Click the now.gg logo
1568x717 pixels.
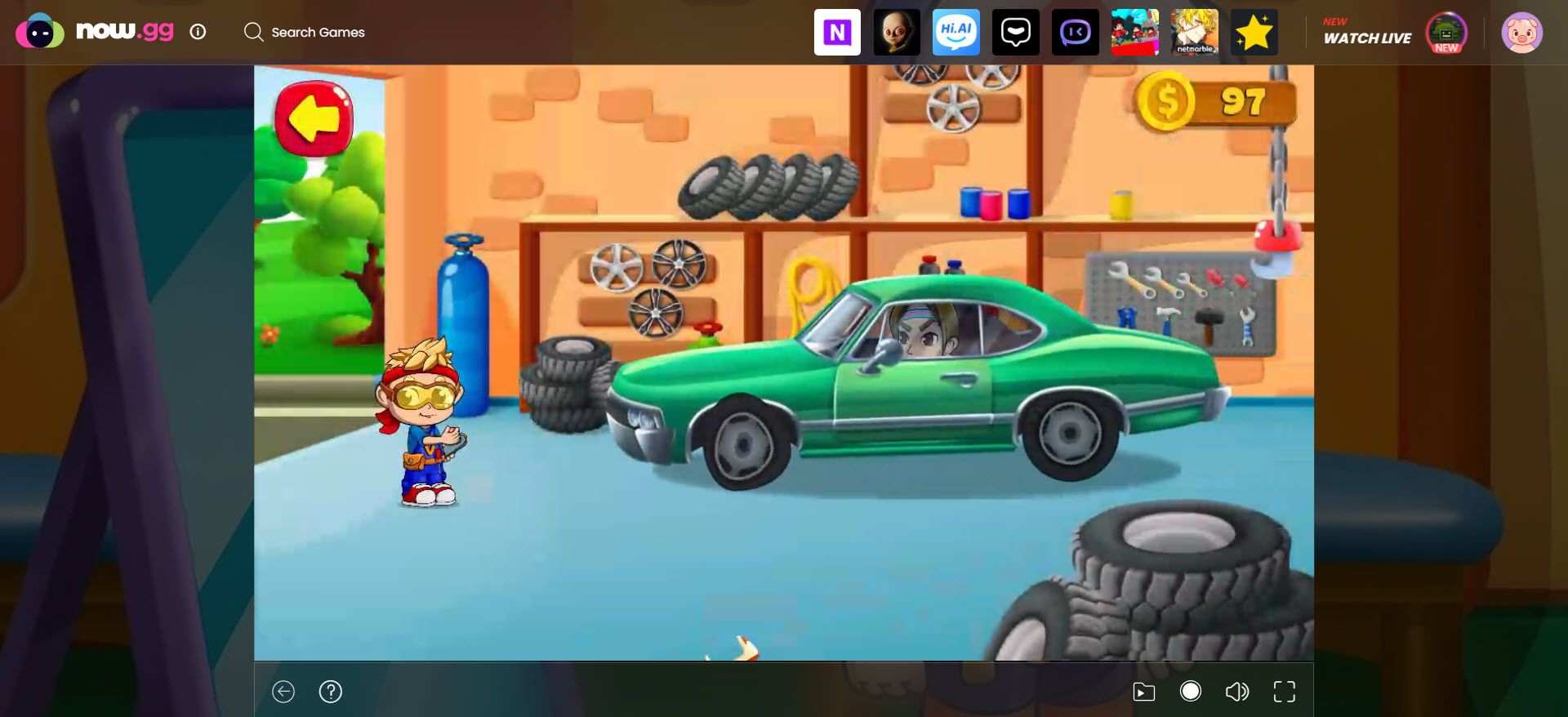(x=95, y=31)
